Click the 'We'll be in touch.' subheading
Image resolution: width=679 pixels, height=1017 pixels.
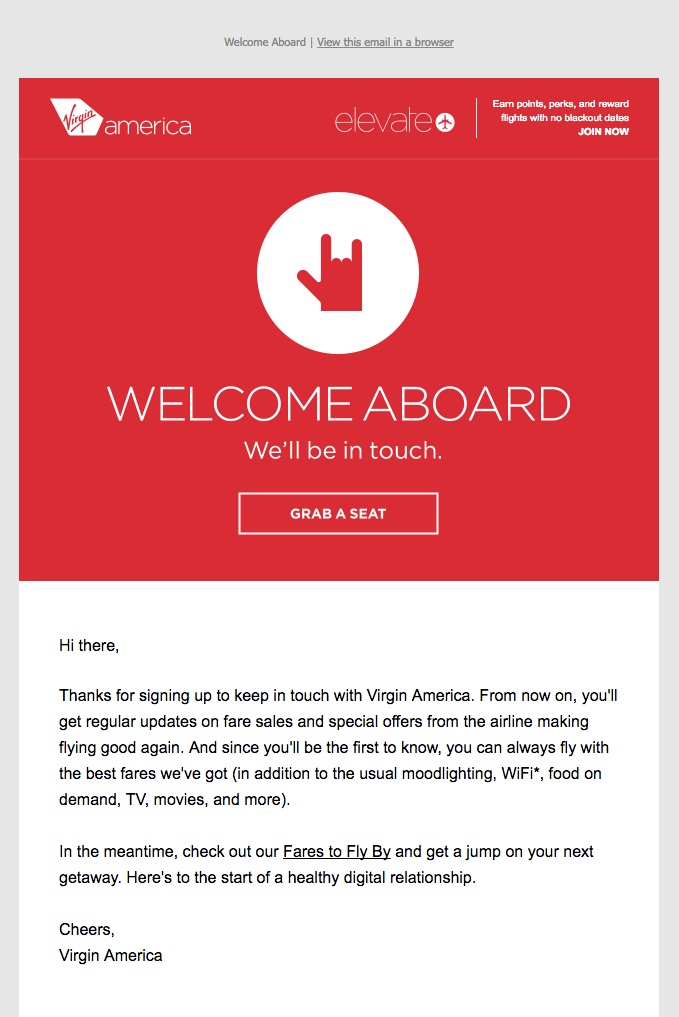pyautogui.click(x=343, y=450)
